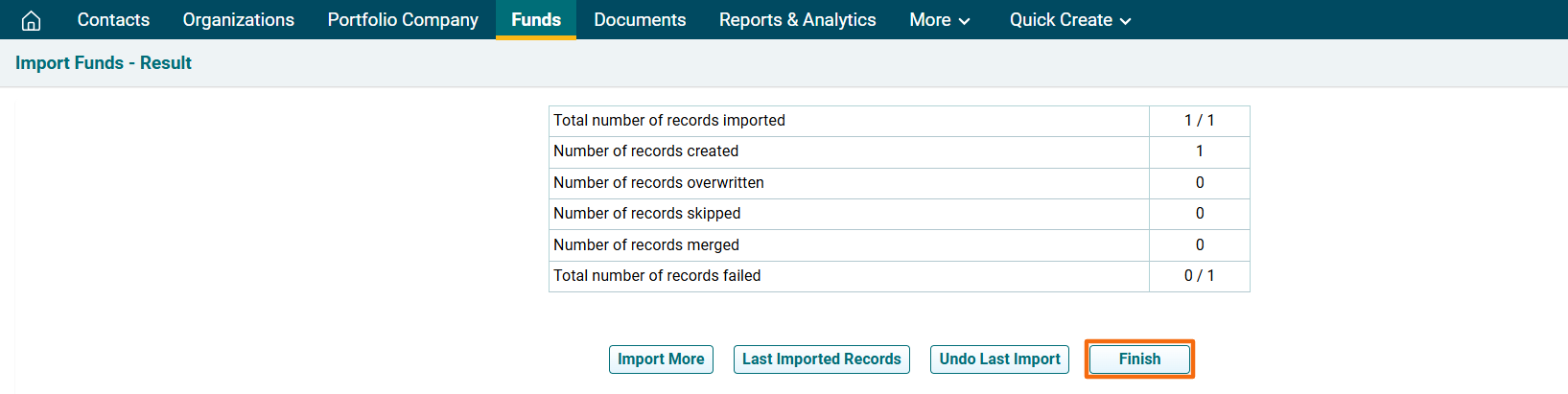Expand the Quick Create dropdown
The height and width of the screenshot is (394, 1568).
tap(1069, 20)
